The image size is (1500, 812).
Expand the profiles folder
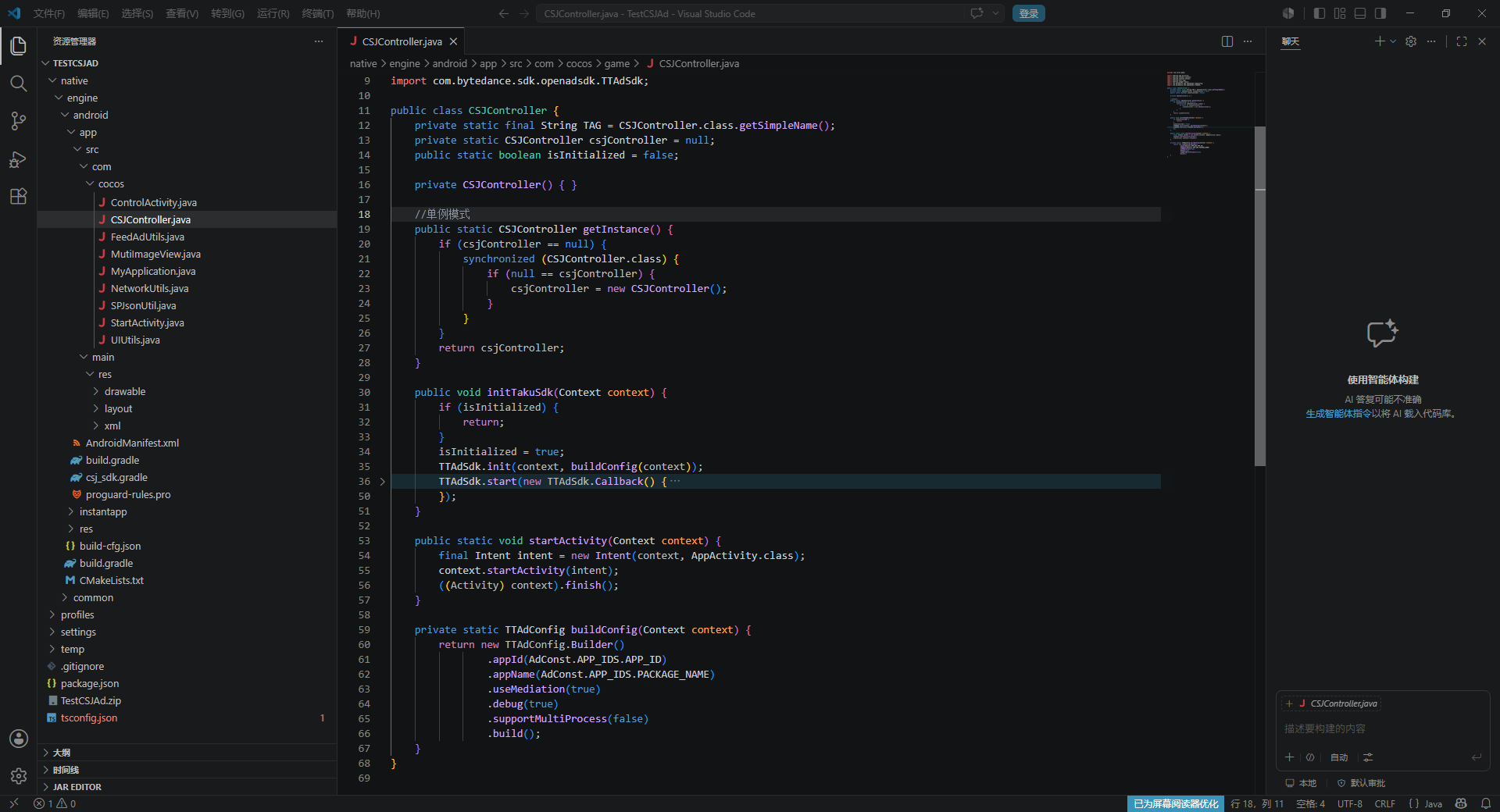click(77, 615)
